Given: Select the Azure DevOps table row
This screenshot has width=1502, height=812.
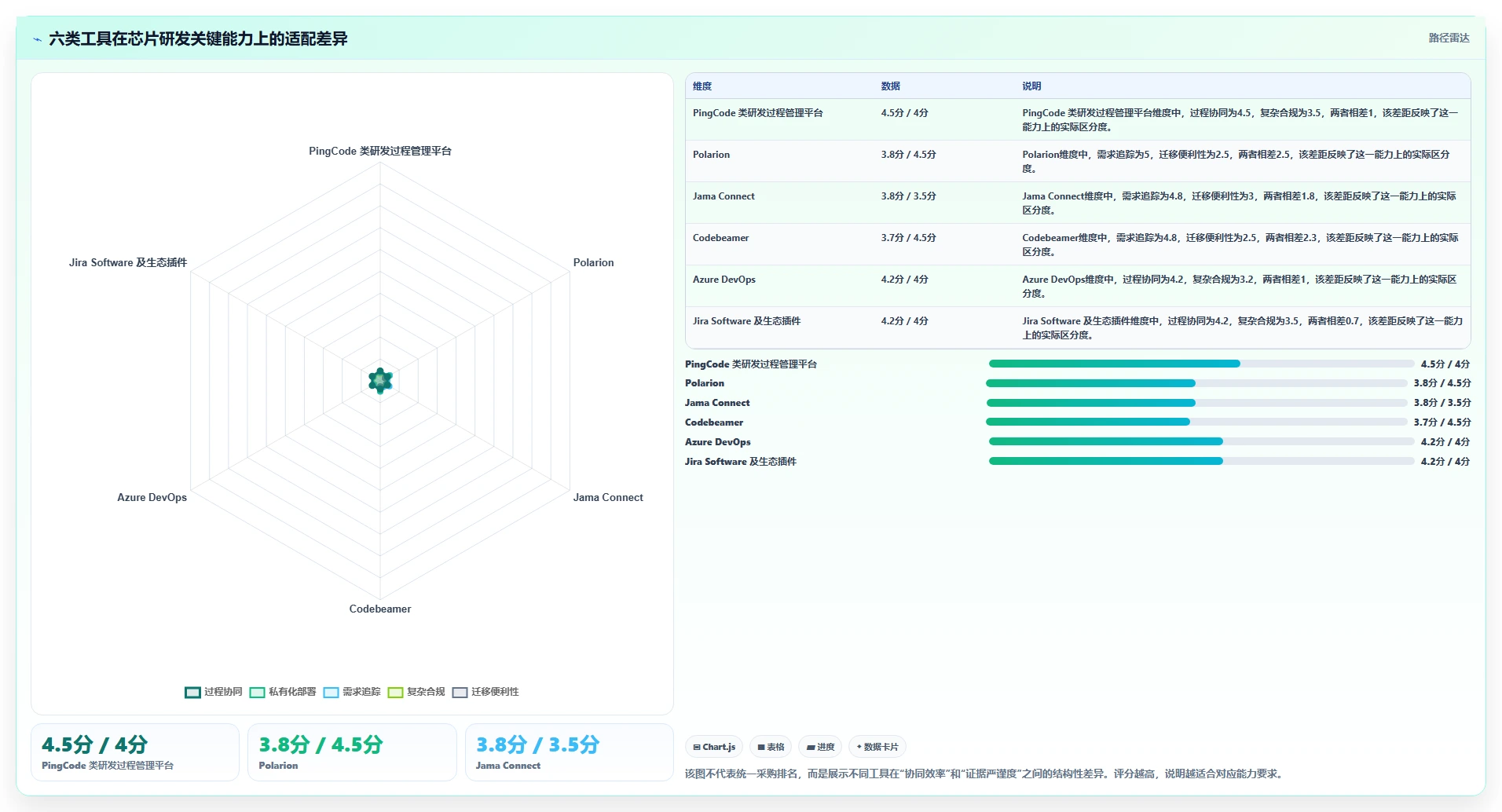Looking at the screenshot, I should coord(1078,286).
